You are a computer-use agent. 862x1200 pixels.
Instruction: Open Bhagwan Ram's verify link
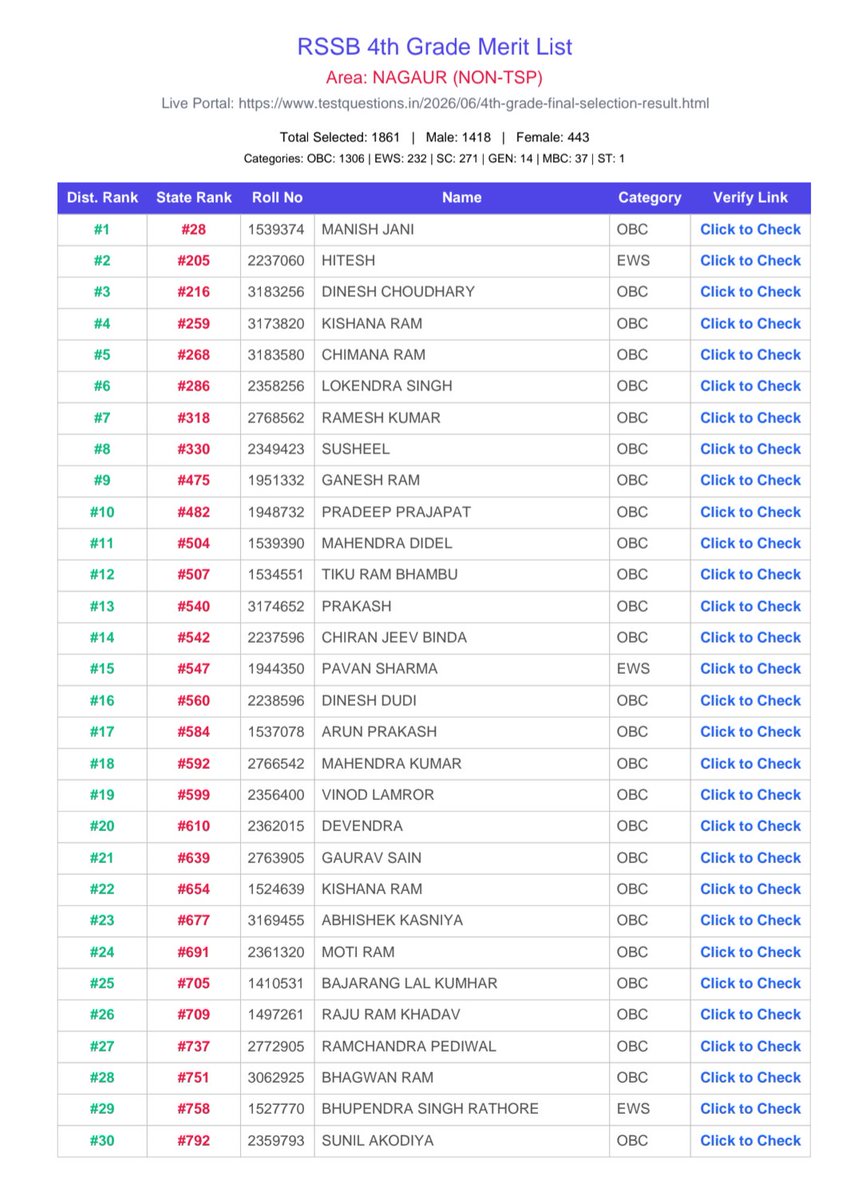pos(750,1077)
